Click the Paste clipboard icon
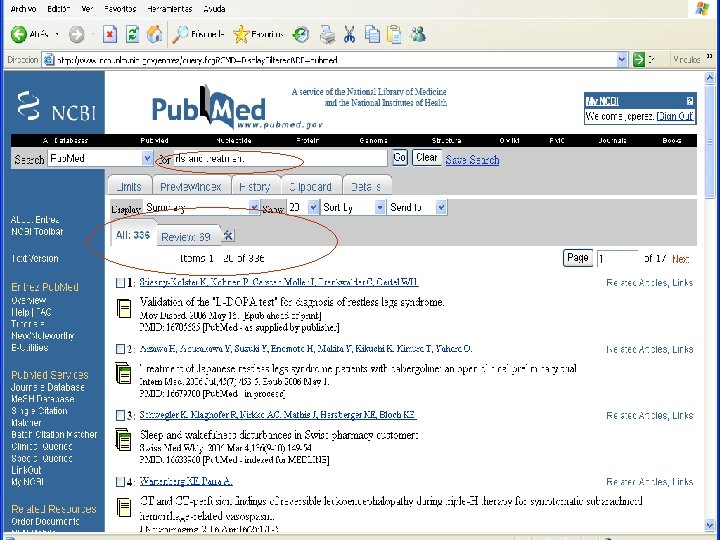The width and height of the screenshot is (720, 540). tap(394, 34)
